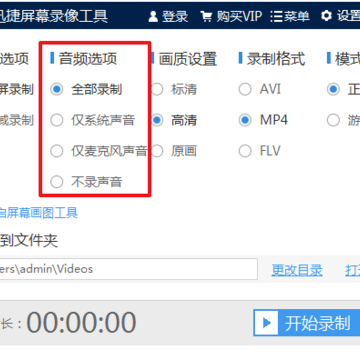Click the login user icon

point(153,16)
